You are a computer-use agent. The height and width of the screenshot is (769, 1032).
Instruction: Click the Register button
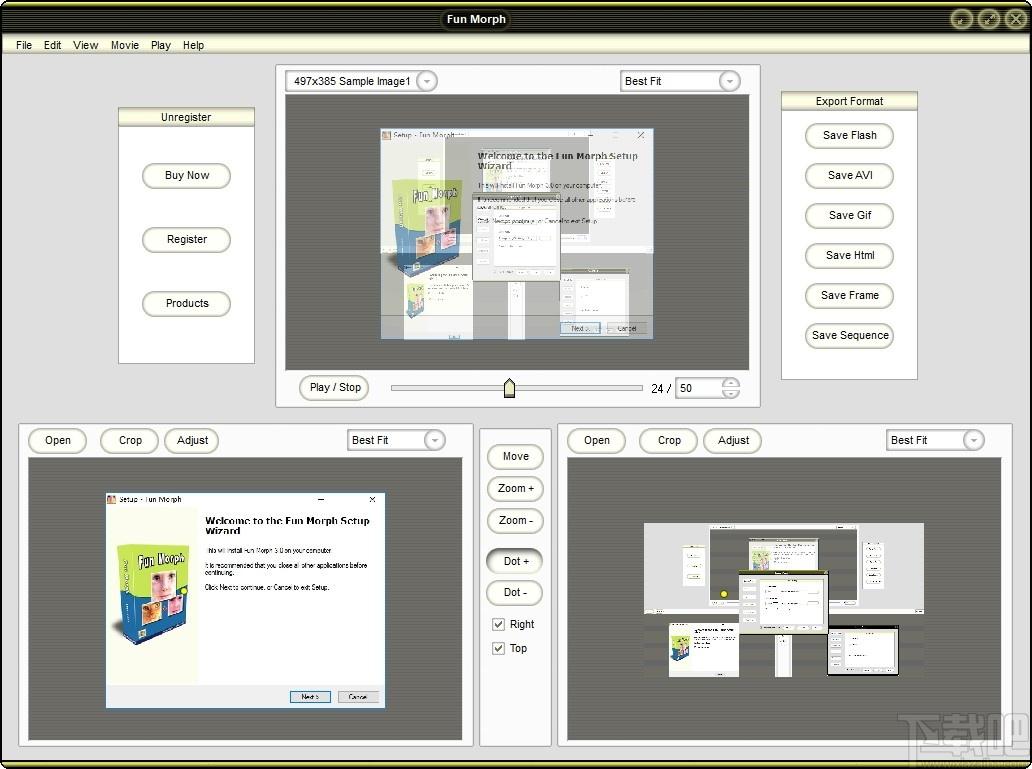[186, 240]
